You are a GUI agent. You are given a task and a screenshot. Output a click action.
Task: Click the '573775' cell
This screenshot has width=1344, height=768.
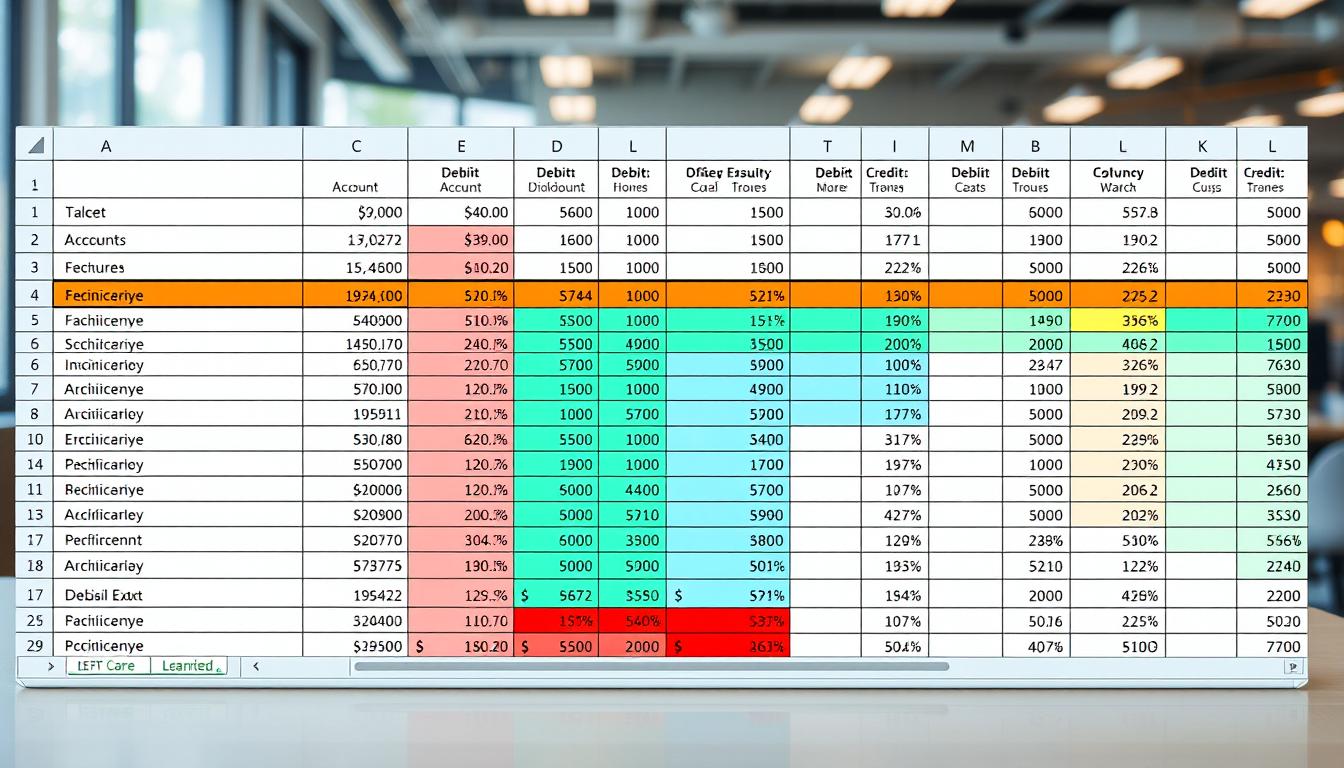pos(356,566)
